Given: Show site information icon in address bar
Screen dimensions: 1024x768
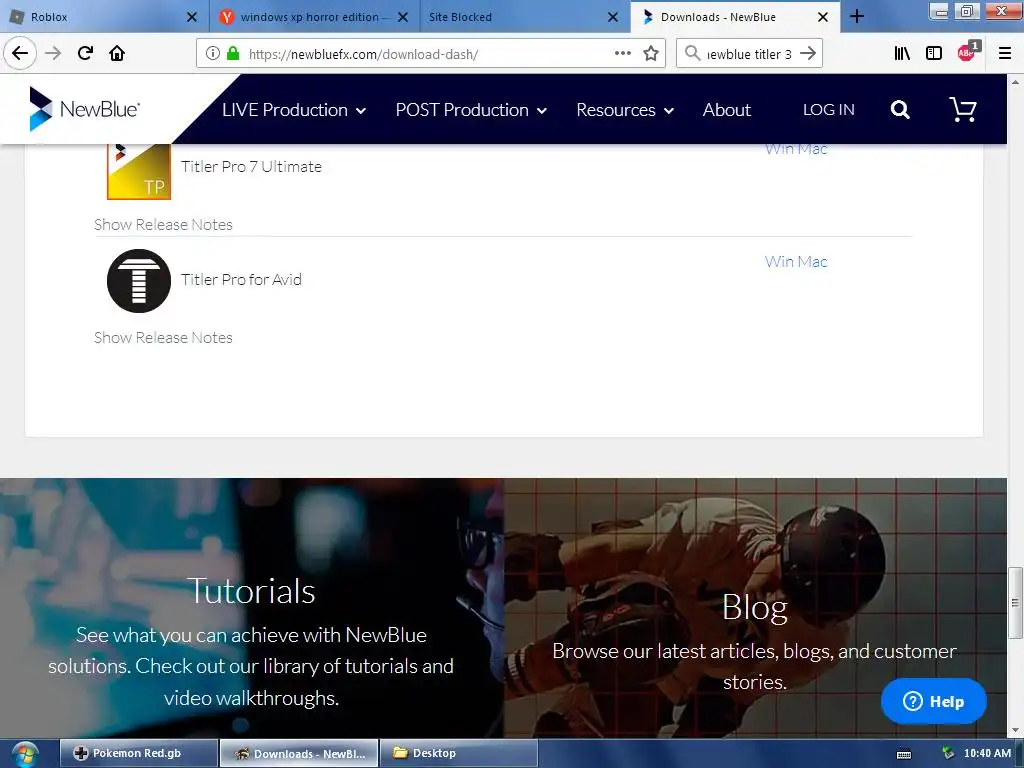Looking at the screenshot, I should (212, 53).
